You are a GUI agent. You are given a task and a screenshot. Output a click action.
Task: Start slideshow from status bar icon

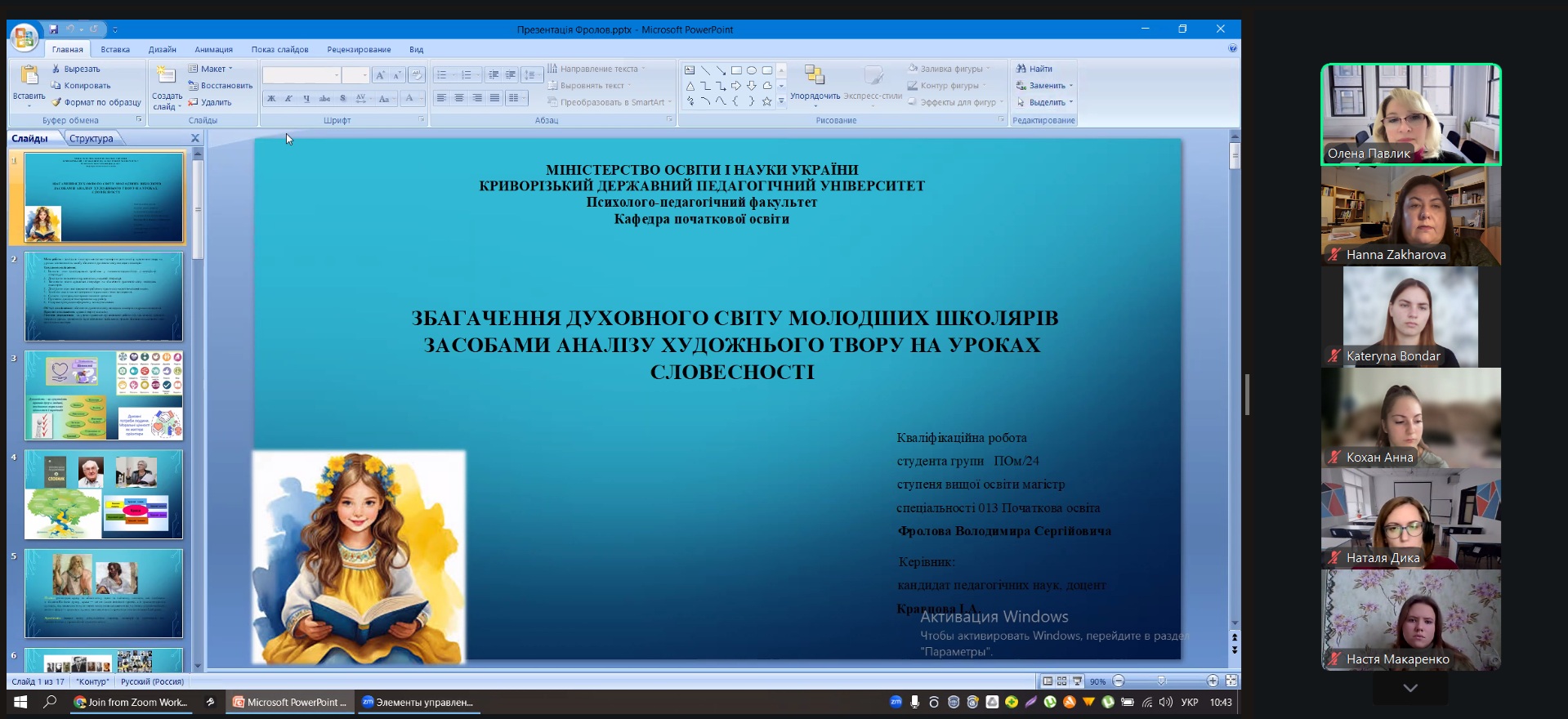[x=1077, y=681]
